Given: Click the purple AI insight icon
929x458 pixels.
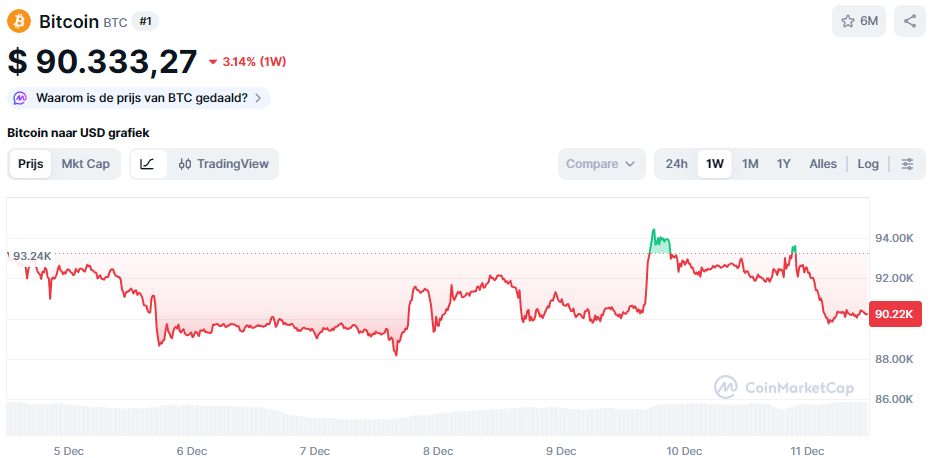Looking at the screenshot, I should [x=20, y=98].
